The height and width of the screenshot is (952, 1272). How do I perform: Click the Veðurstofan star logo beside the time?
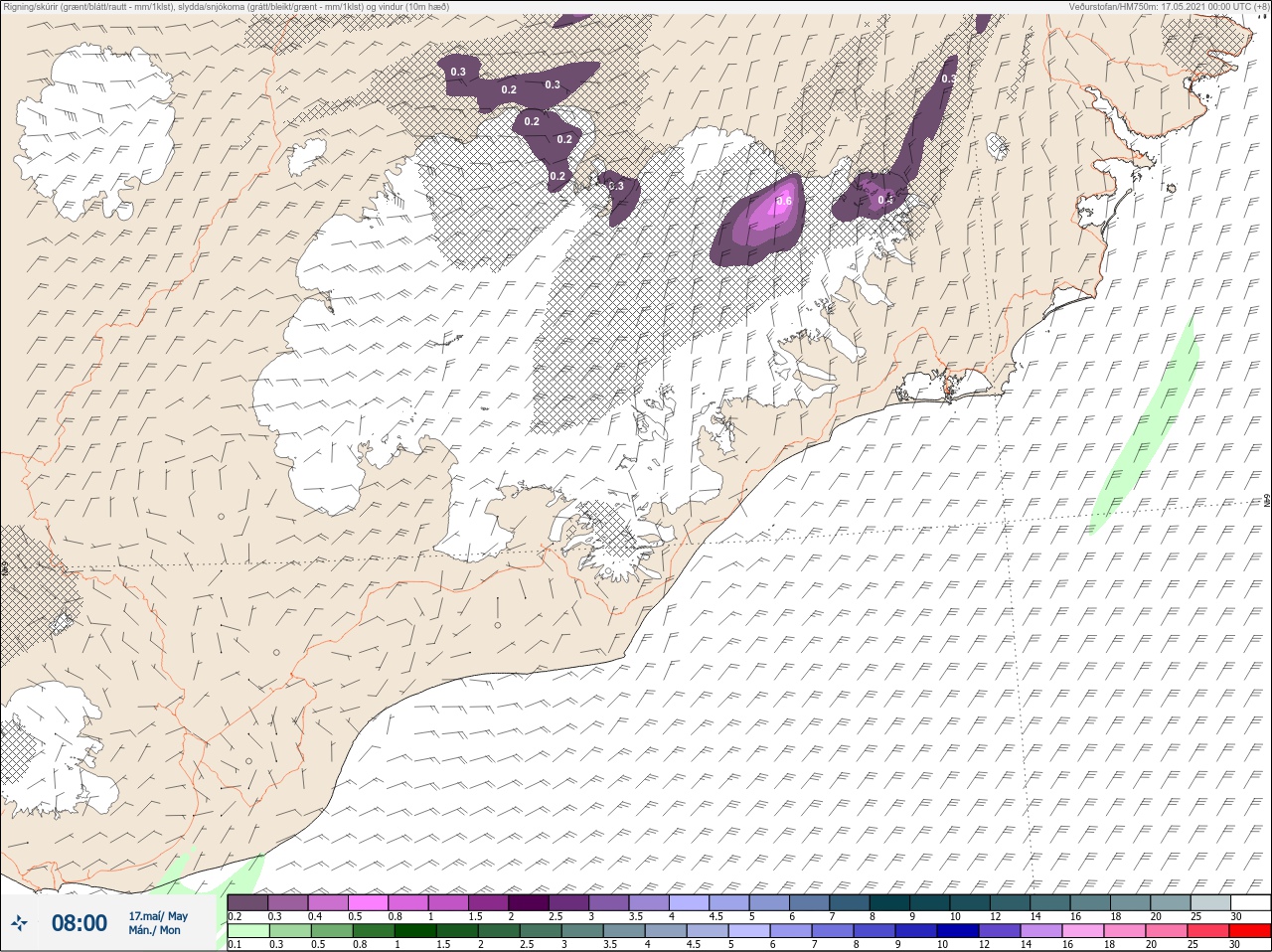tap(19, 924)
